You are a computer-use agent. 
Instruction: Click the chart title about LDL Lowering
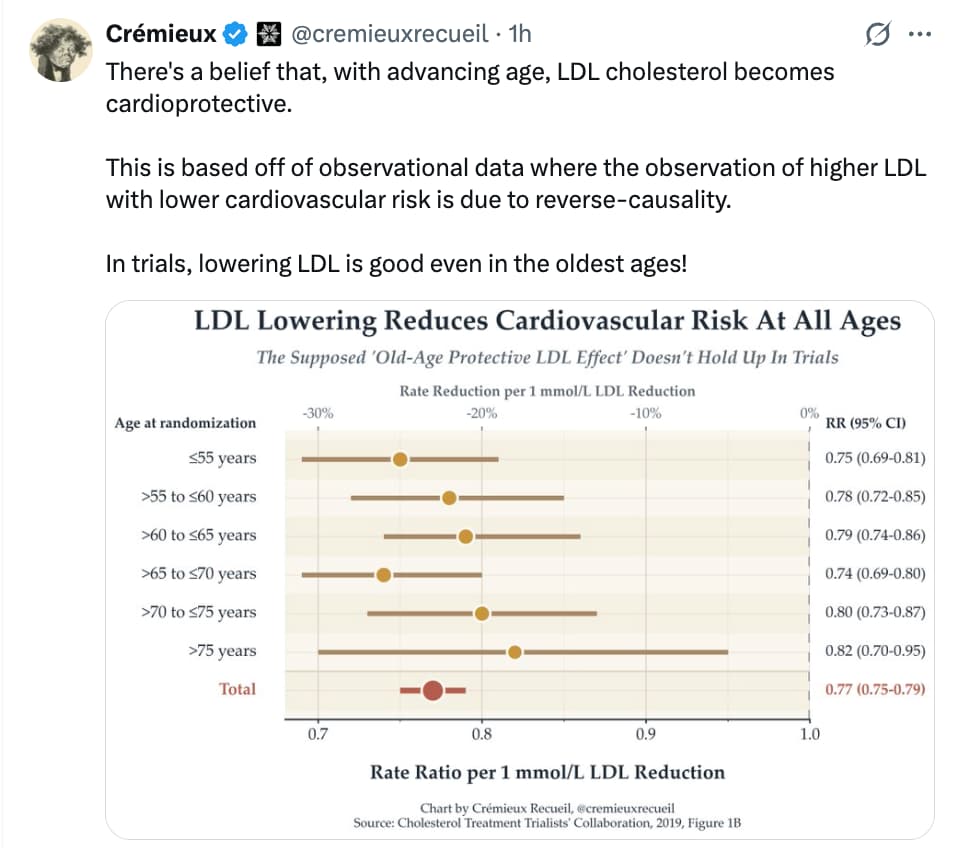coord(547,321)
